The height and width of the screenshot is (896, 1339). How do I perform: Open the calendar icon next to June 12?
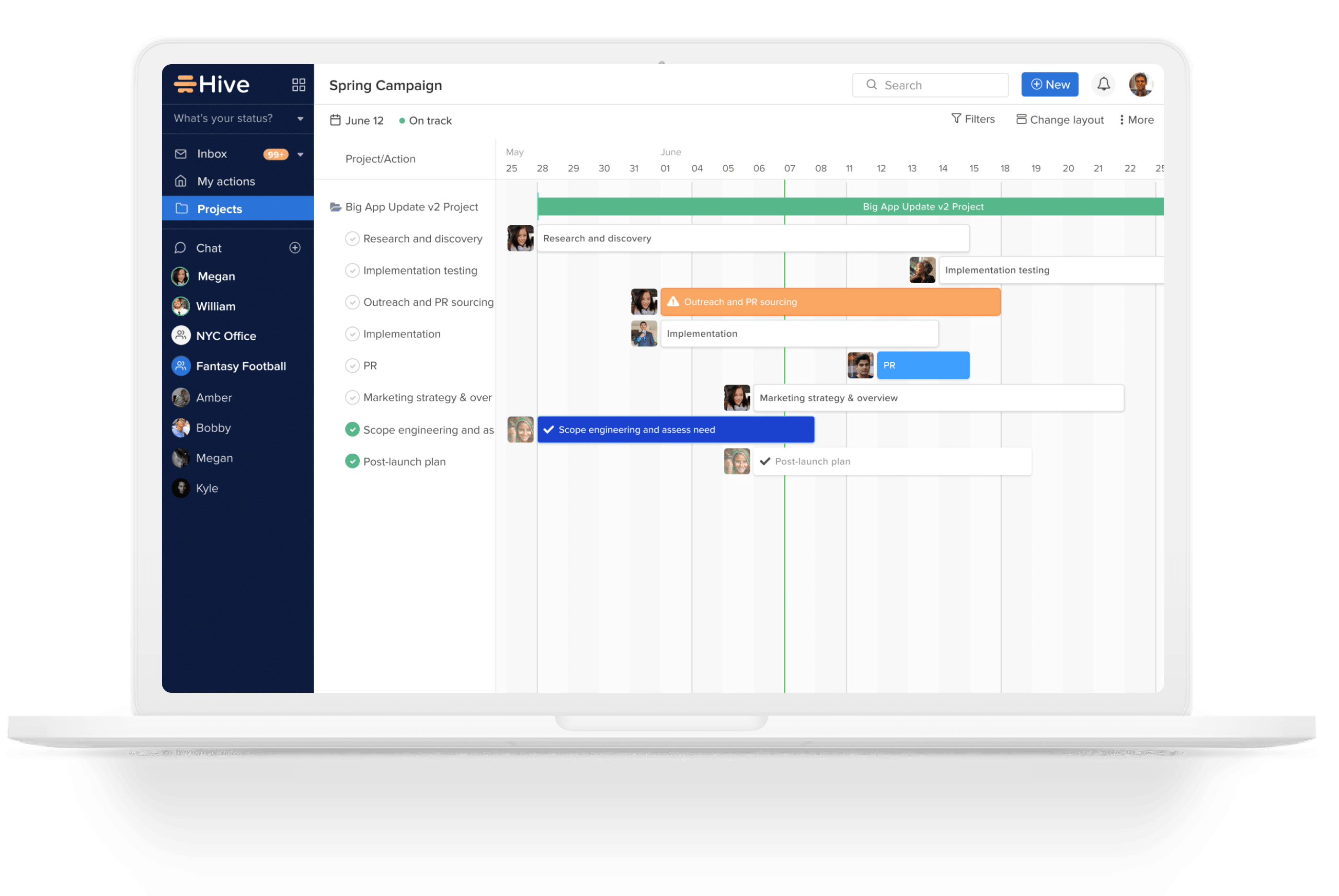coord(335,120)
